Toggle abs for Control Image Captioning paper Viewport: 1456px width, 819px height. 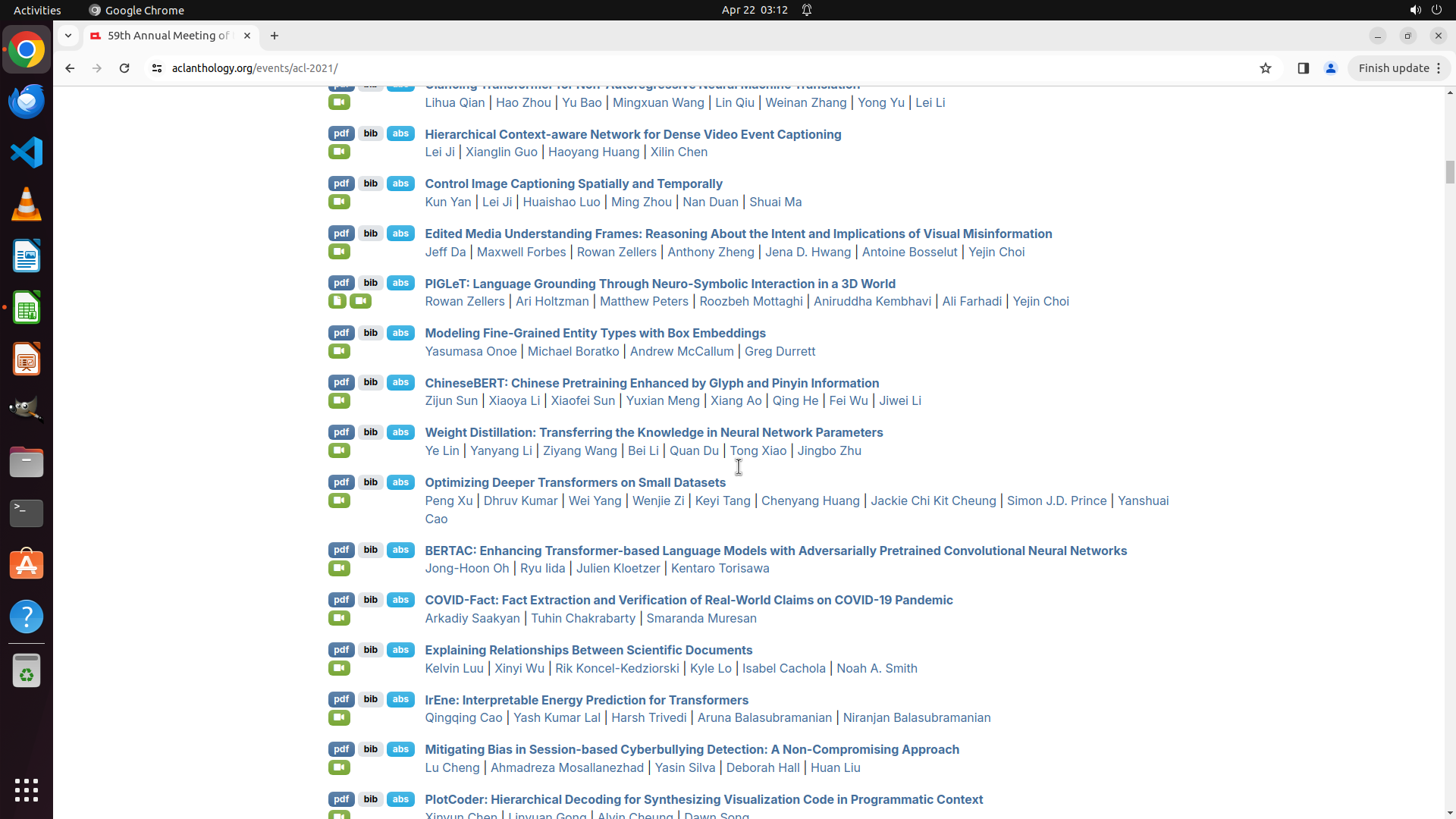pyautogui.click(x=400, y=184)
